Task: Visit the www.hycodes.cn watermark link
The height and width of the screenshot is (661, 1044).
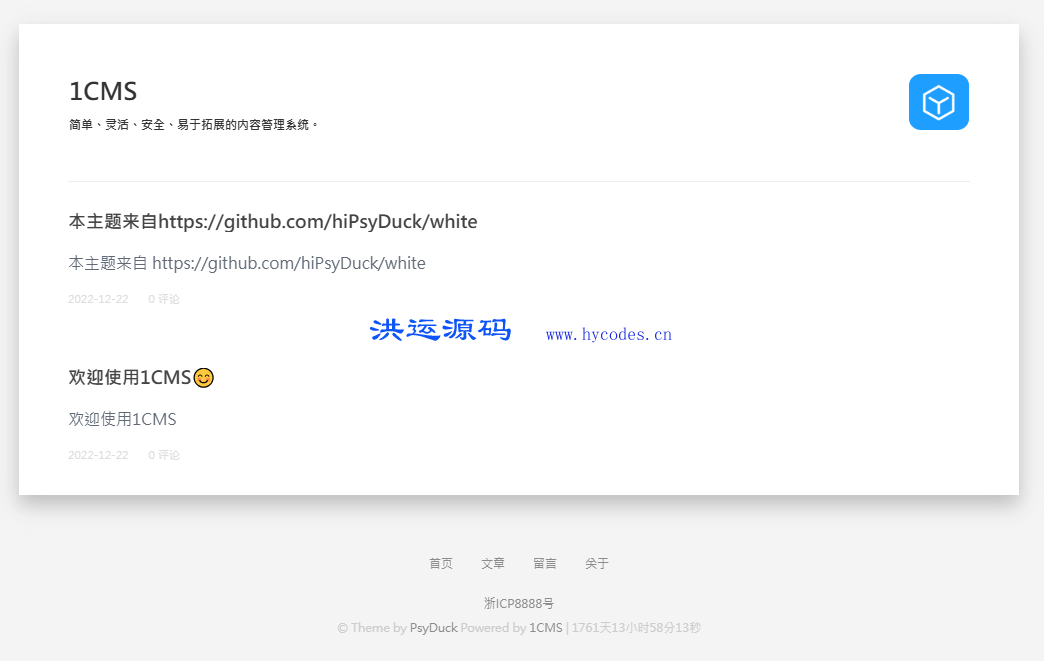Action: coord(609,333)
